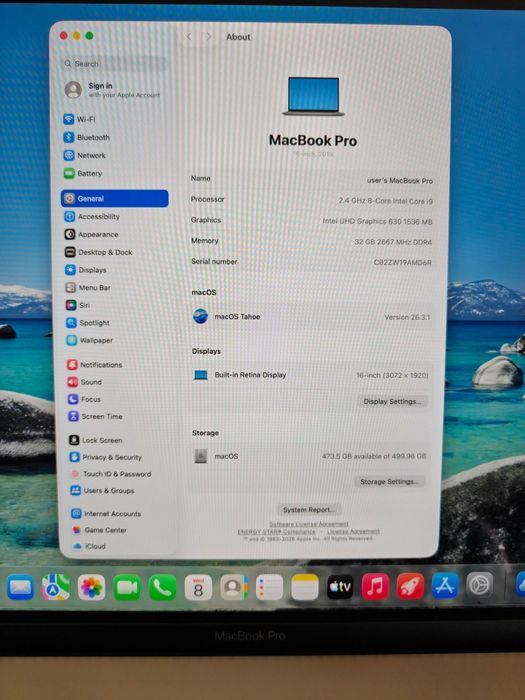Open Displays sidebar item
This screenshot has width=525, height=700.
[x=86, y=270]
